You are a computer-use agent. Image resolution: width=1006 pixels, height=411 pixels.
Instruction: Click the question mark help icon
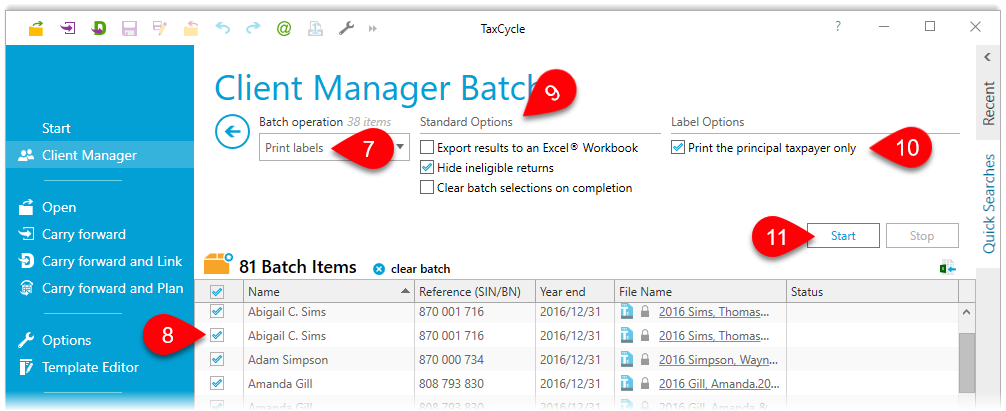(x=837, y=26)
